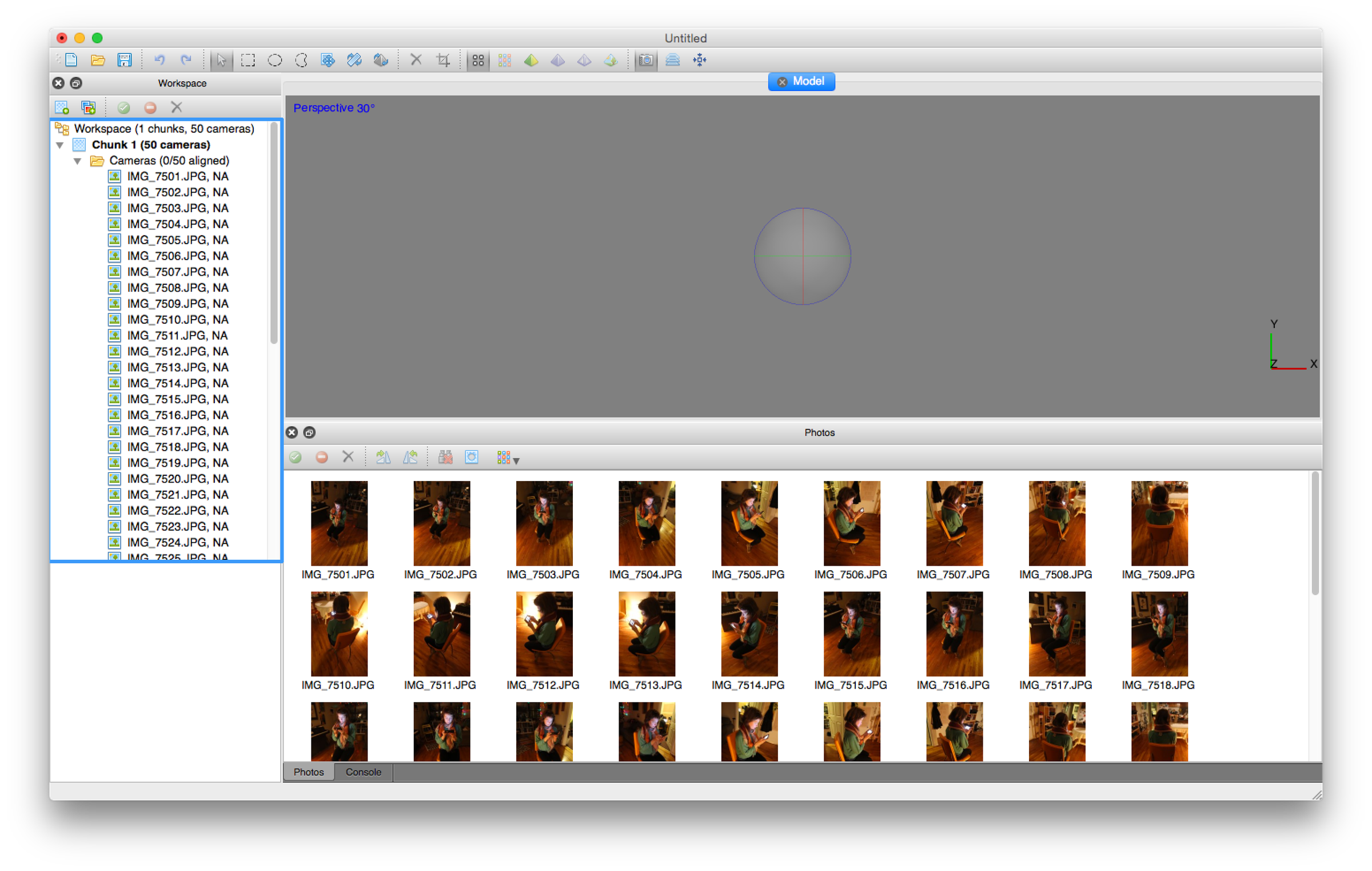Select the Model tab
The width and height of the screenshot is (1372, 871).
pyautogui.click(x=808, y=82)
